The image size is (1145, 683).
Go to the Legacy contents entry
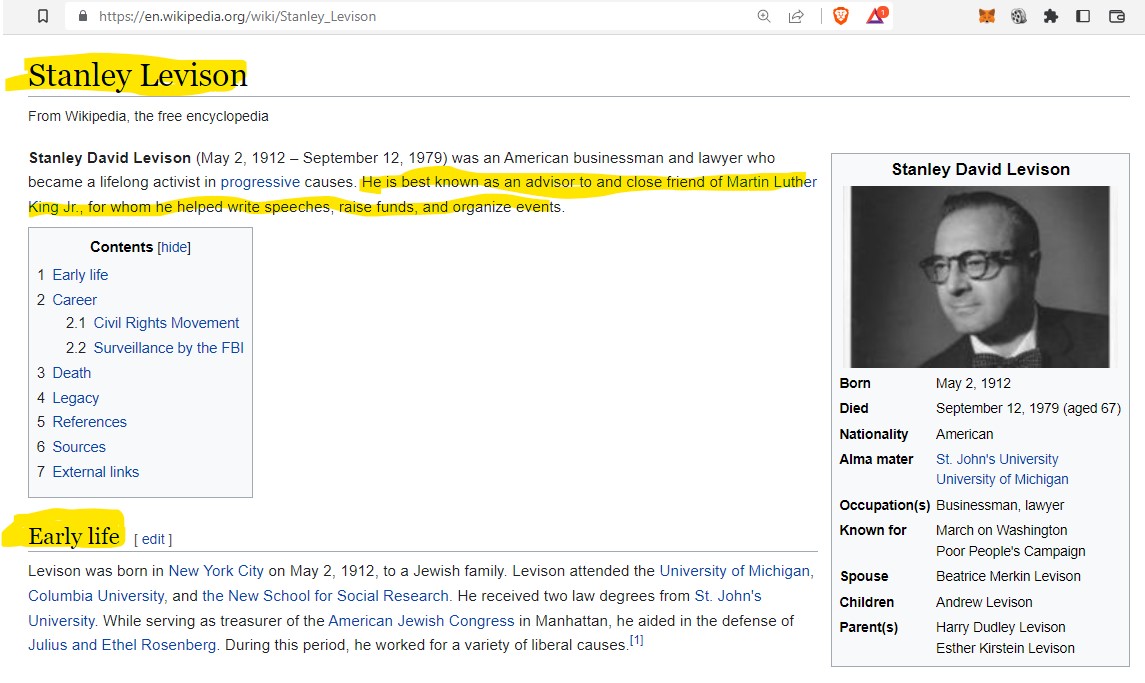[75, 397]
